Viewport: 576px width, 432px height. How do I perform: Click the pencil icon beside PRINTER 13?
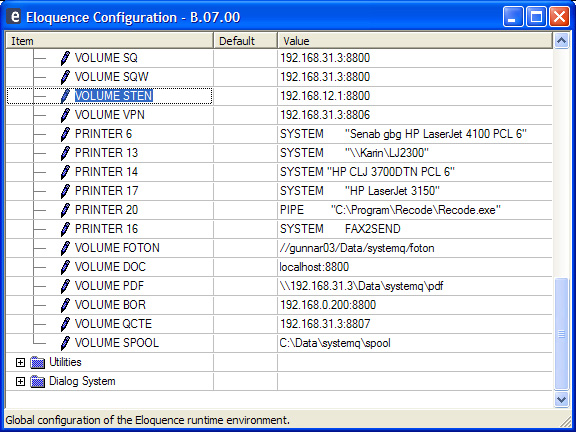(x=65, y=153)
